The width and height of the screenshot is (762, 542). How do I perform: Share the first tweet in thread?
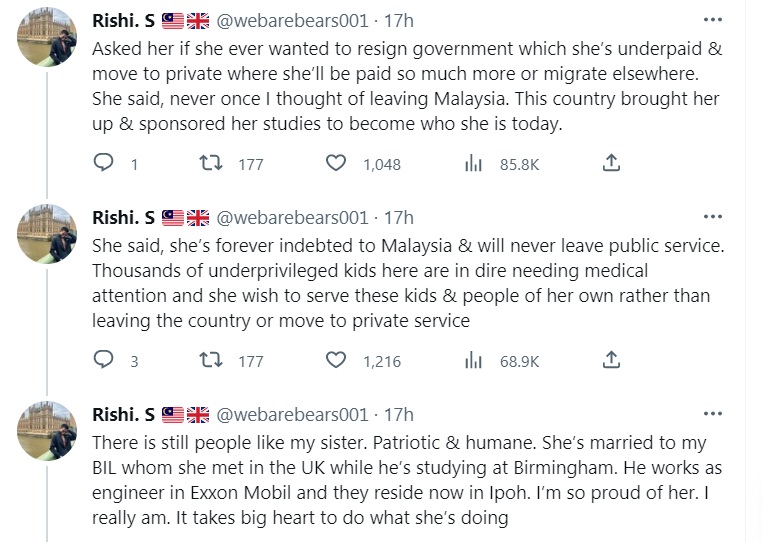(x=612, y=163)
